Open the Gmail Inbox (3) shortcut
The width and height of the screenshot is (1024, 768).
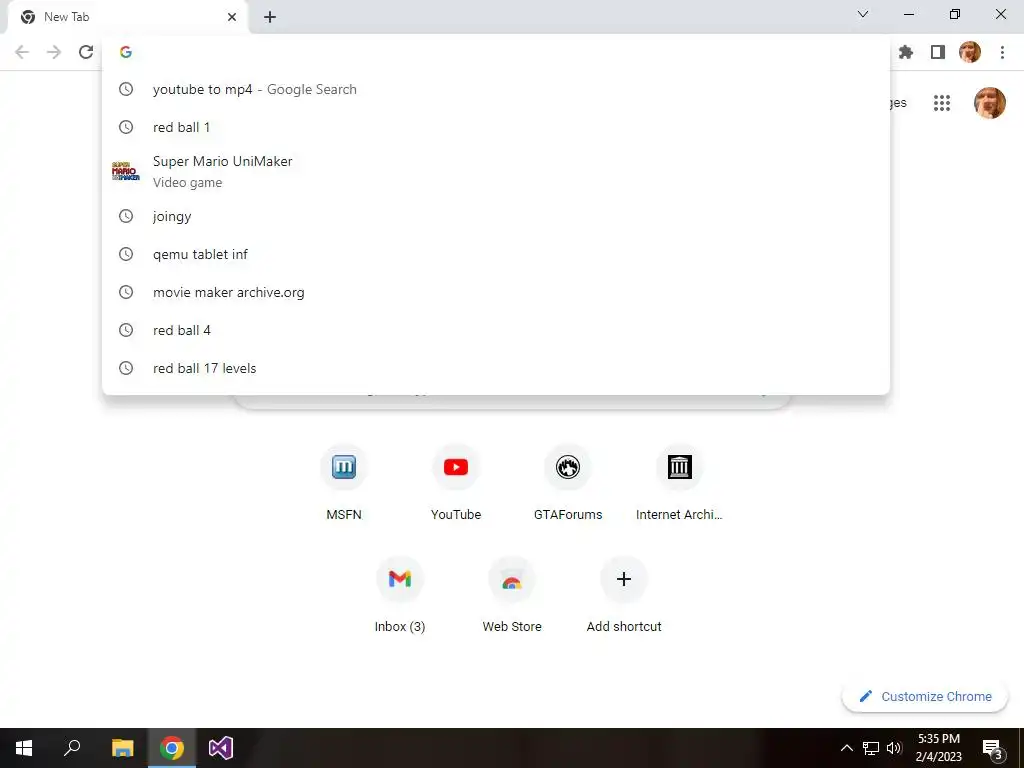tap(400, 594)
